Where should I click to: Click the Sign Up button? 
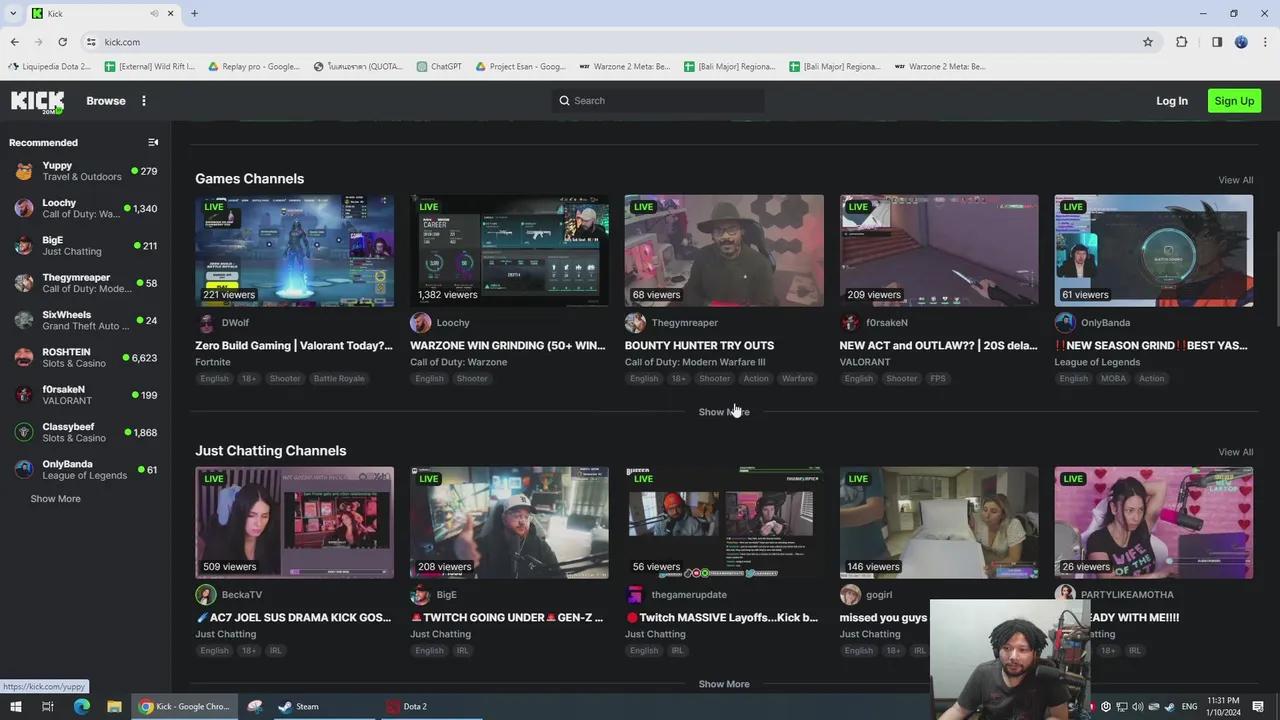[1234, 100]
